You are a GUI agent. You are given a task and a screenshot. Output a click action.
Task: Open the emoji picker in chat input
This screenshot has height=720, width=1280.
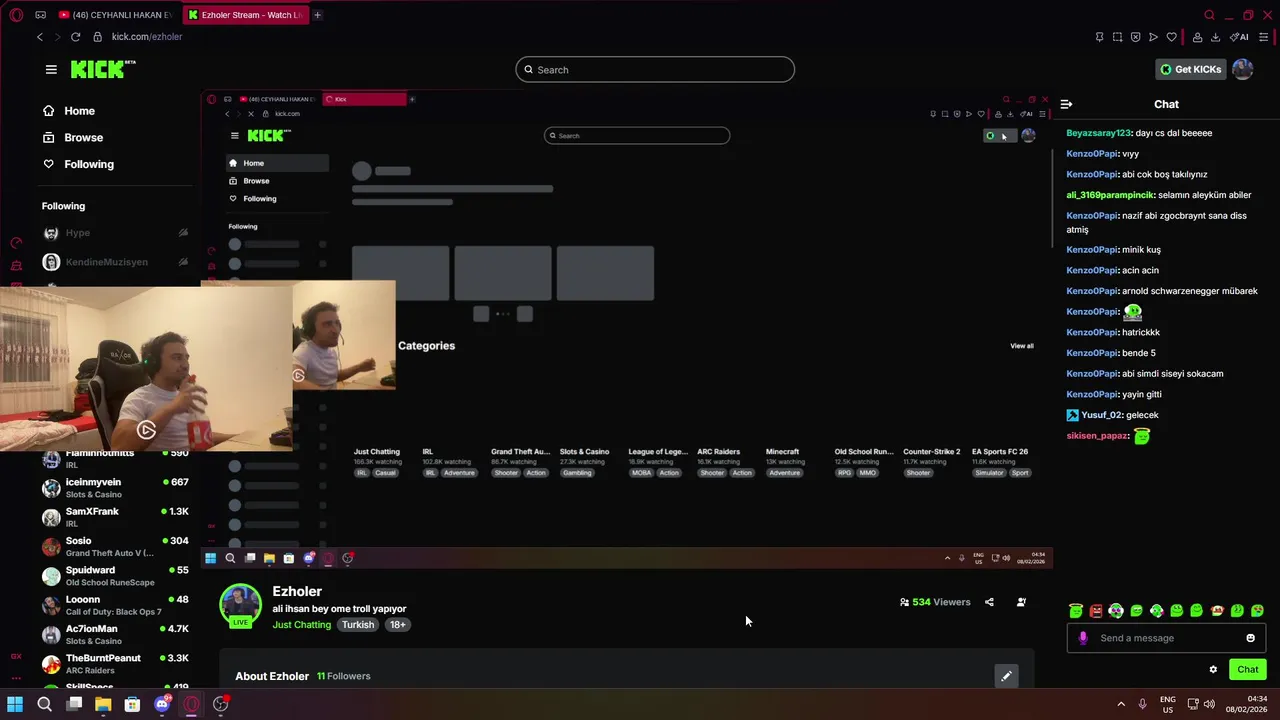pos(1250,638)
